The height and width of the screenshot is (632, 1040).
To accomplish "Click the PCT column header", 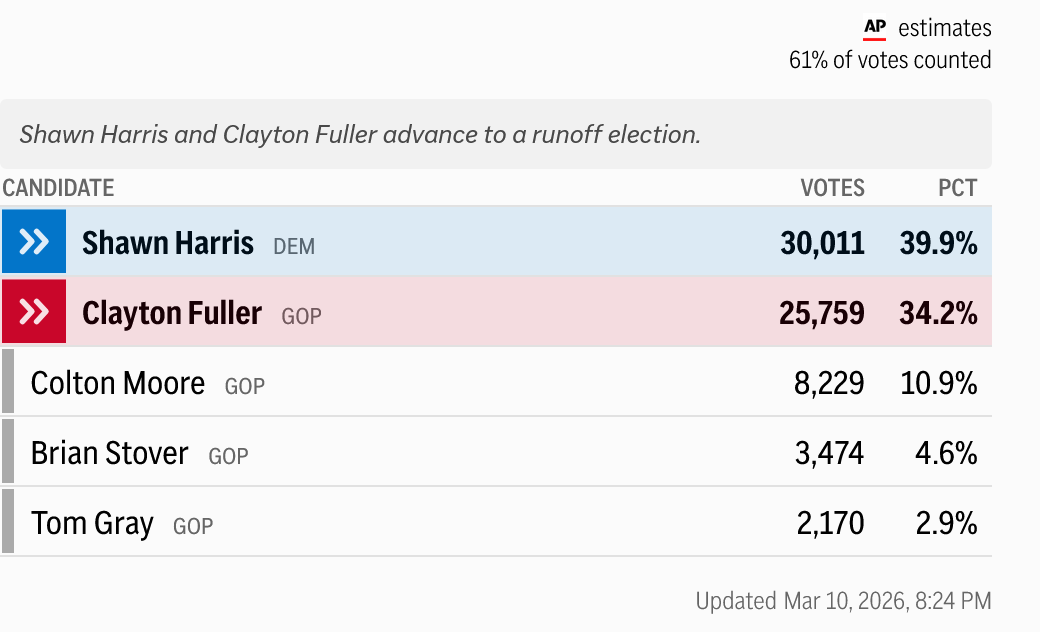I will (x=957, y=188).
